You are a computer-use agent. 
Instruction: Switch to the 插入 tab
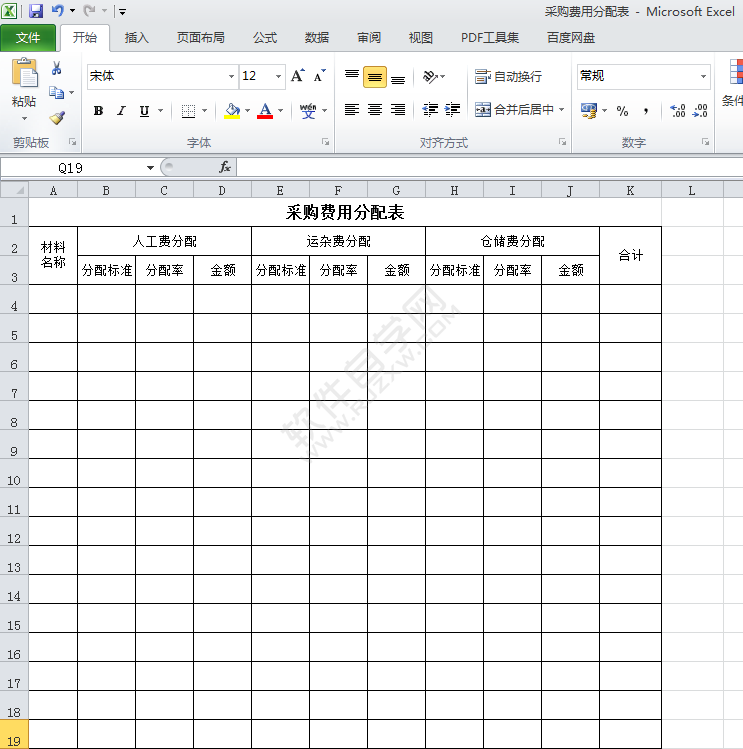click(137, 38)
